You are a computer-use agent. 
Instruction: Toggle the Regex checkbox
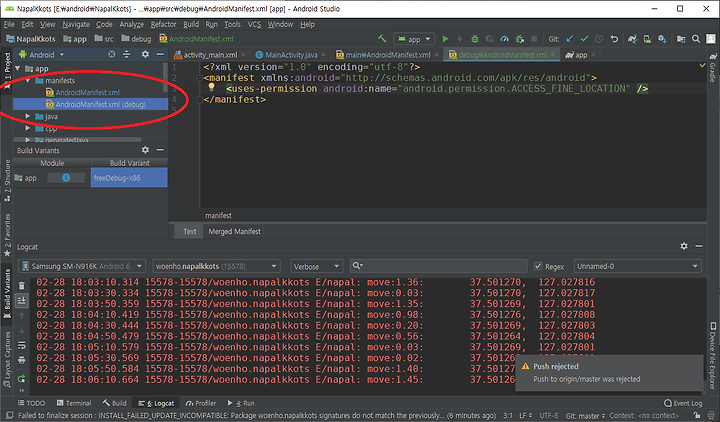(x=538, y=266)
